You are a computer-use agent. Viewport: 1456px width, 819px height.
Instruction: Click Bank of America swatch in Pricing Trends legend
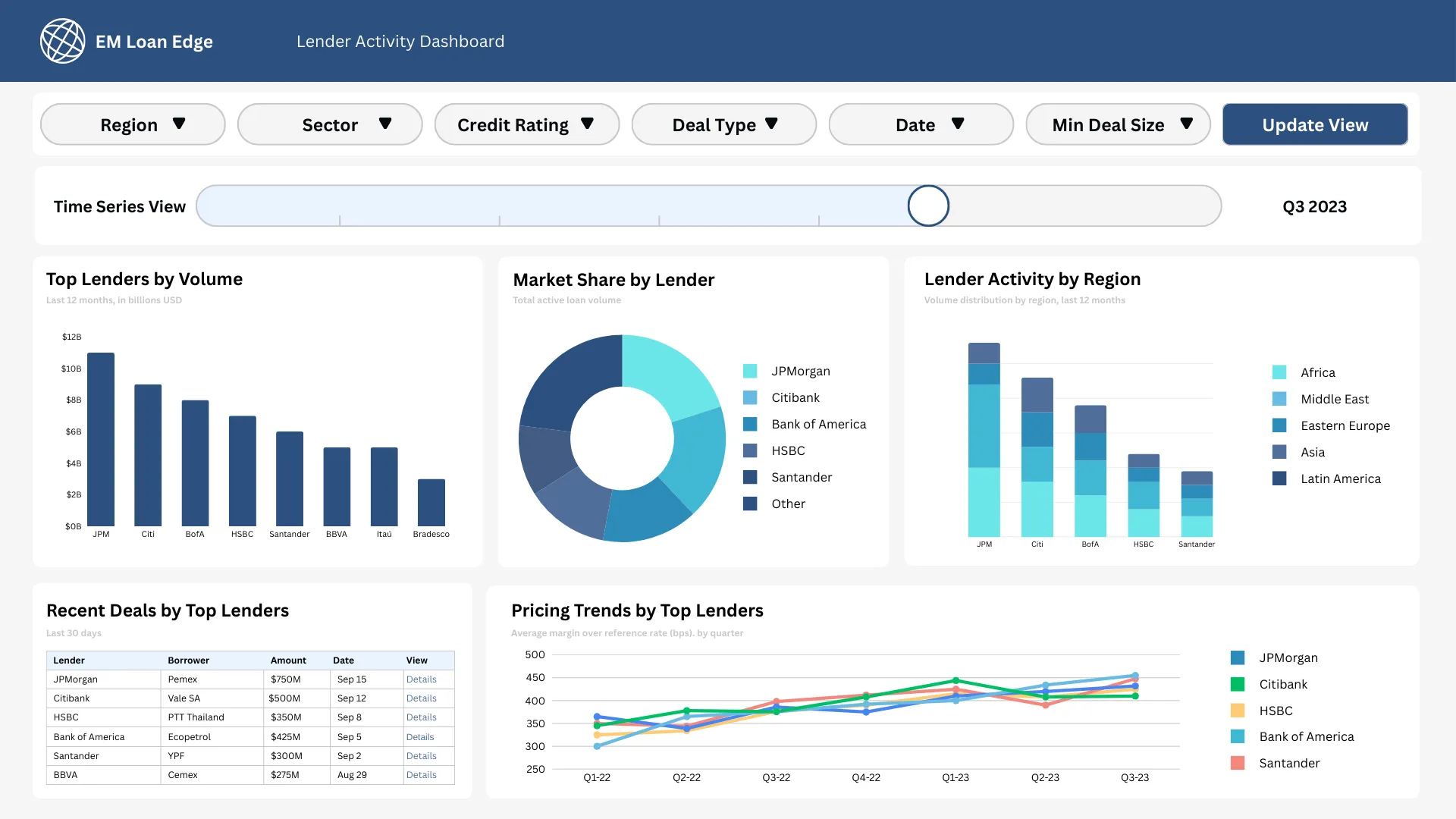(x=1238, y=736)
